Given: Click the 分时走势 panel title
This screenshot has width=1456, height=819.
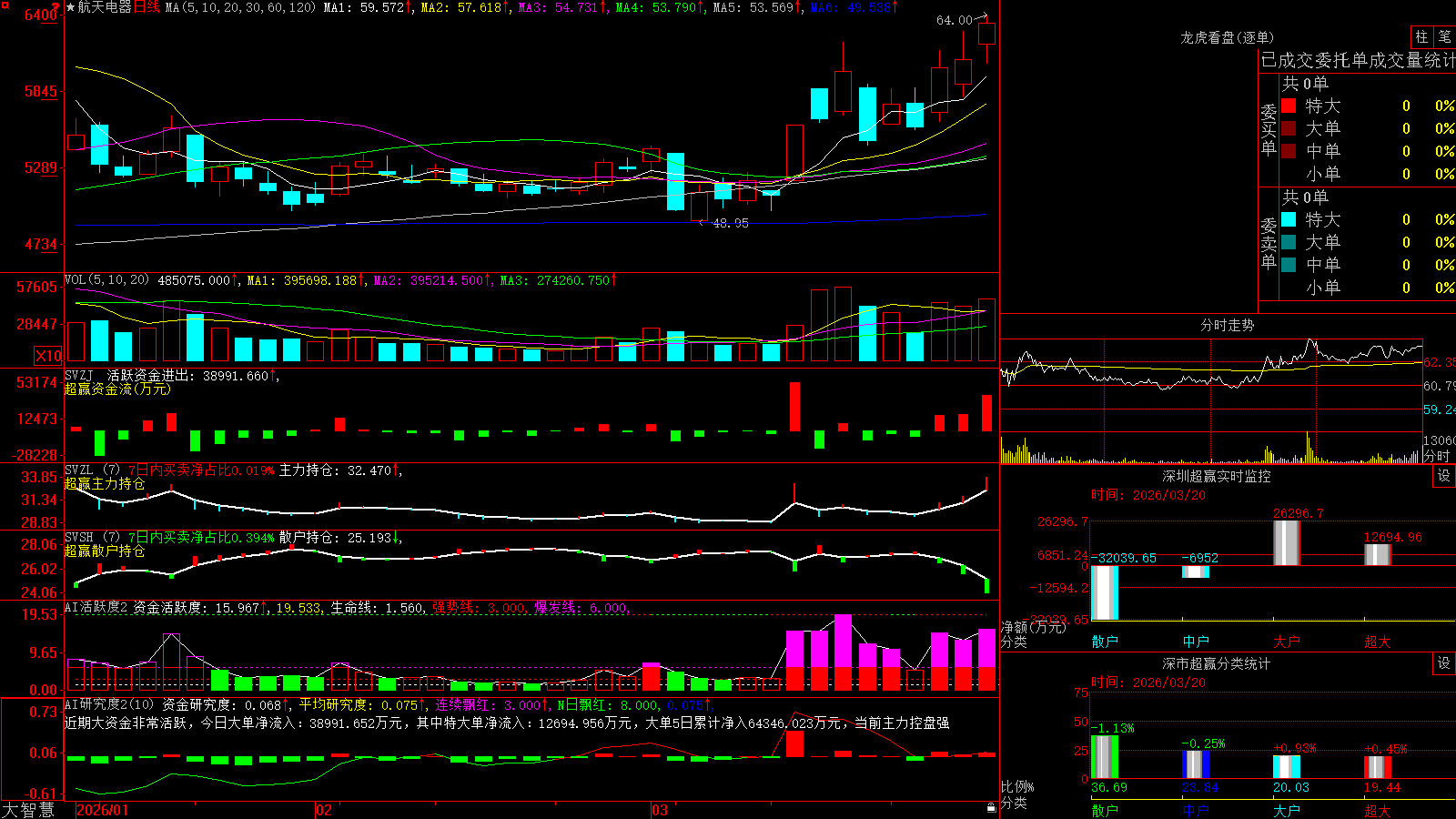Looking at the screenshot, I should (x=1227, y=325).
